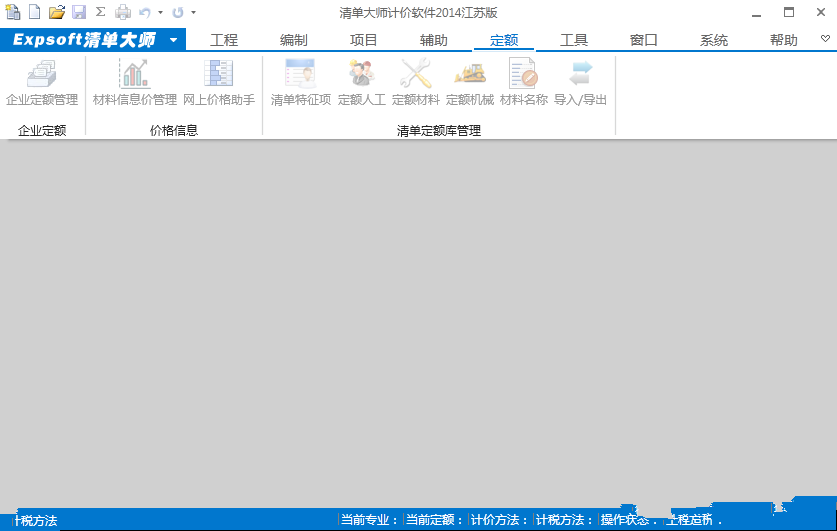Click the 价格信息 group label
This screenshot has height=531, width=837.
click(173, 130)
